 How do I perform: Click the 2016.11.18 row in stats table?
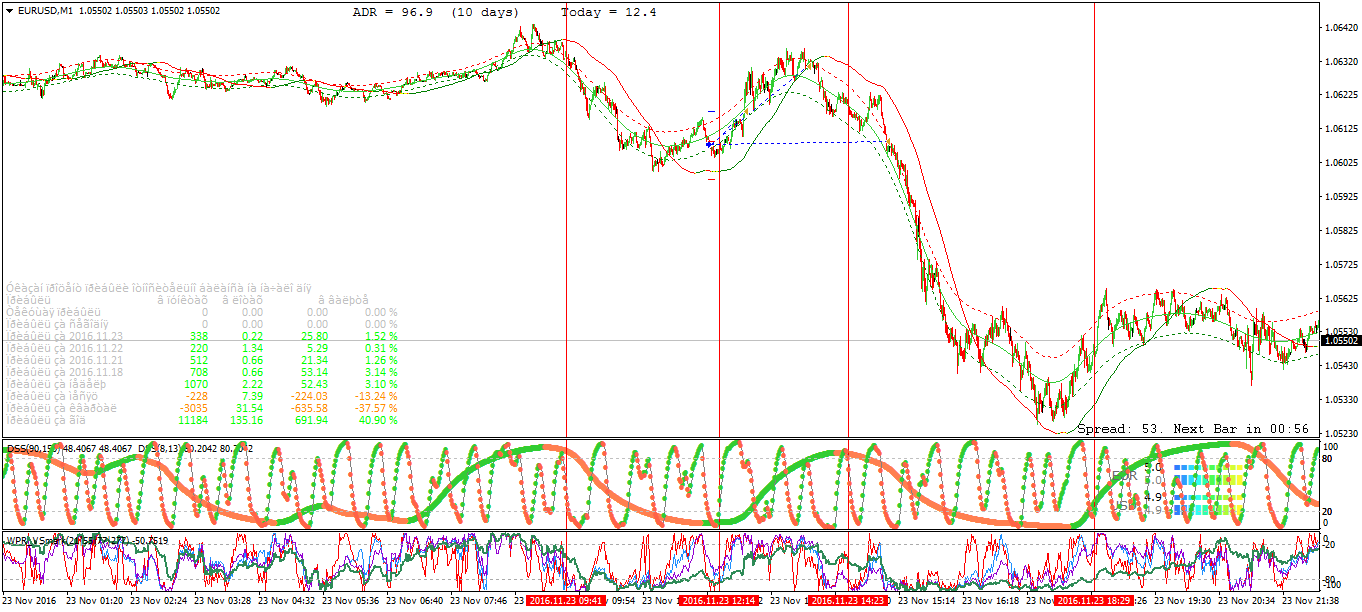tap(202, 372)
